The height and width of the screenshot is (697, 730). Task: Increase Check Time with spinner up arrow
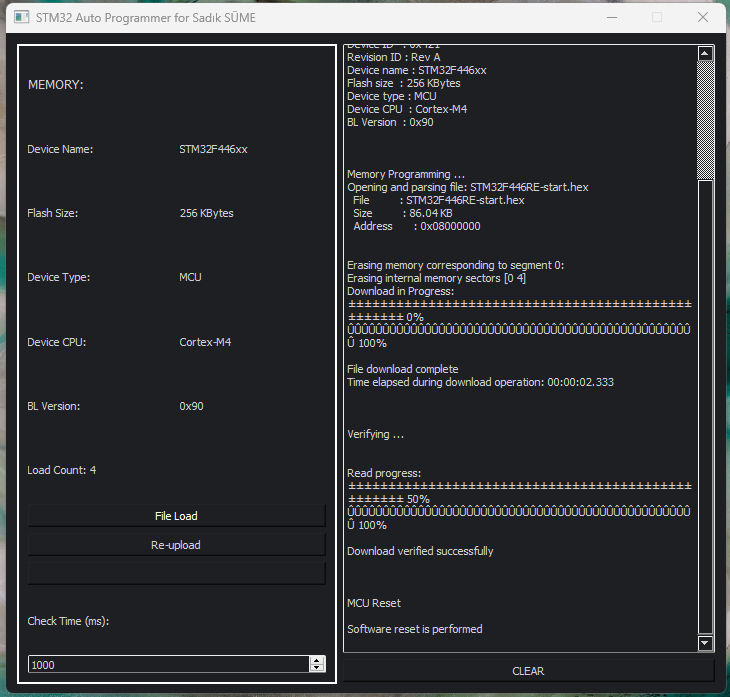click(317, 660)
